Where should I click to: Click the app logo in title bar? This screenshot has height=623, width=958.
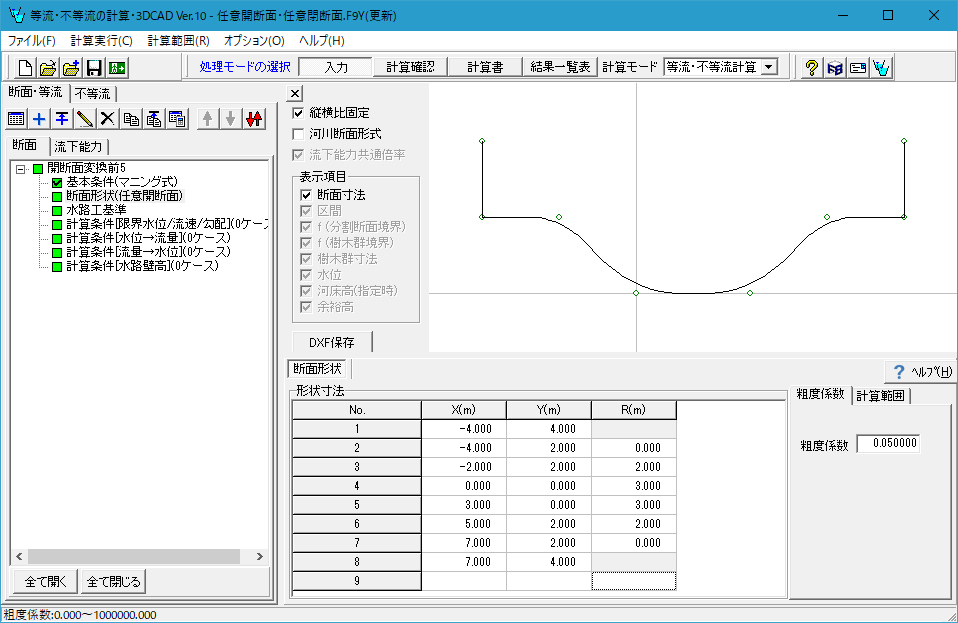(x=16, y=15)
